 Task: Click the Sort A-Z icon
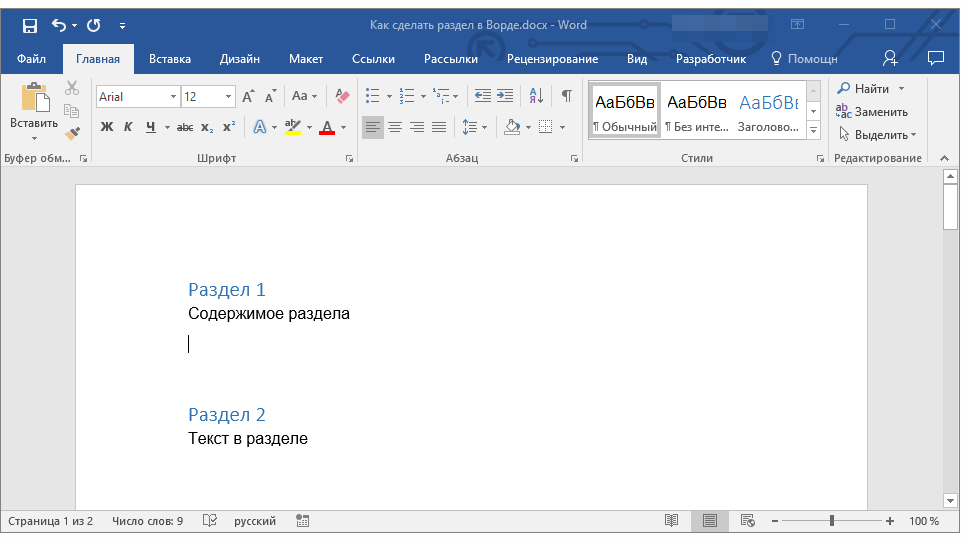click(x=536, y=96)
